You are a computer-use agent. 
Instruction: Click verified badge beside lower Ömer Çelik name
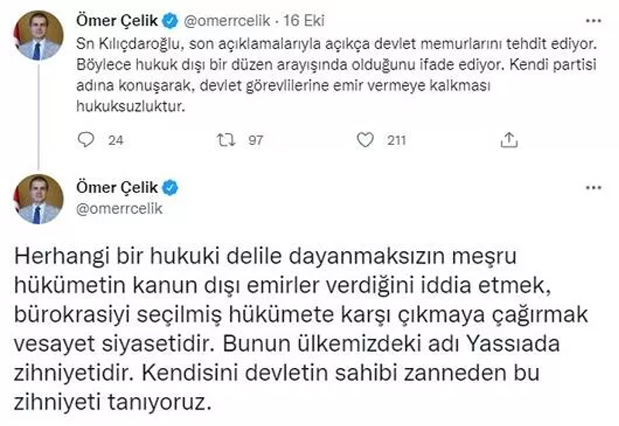coord(173,188)
